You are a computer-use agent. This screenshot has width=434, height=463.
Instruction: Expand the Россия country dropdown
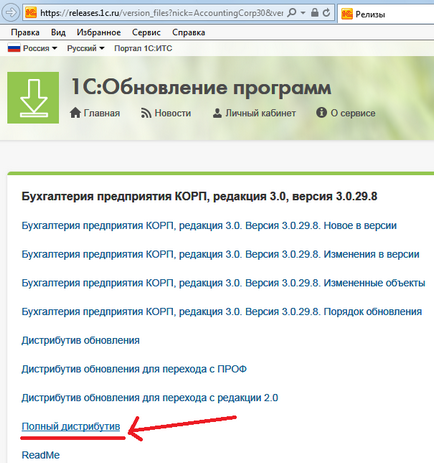click(40, 48)
